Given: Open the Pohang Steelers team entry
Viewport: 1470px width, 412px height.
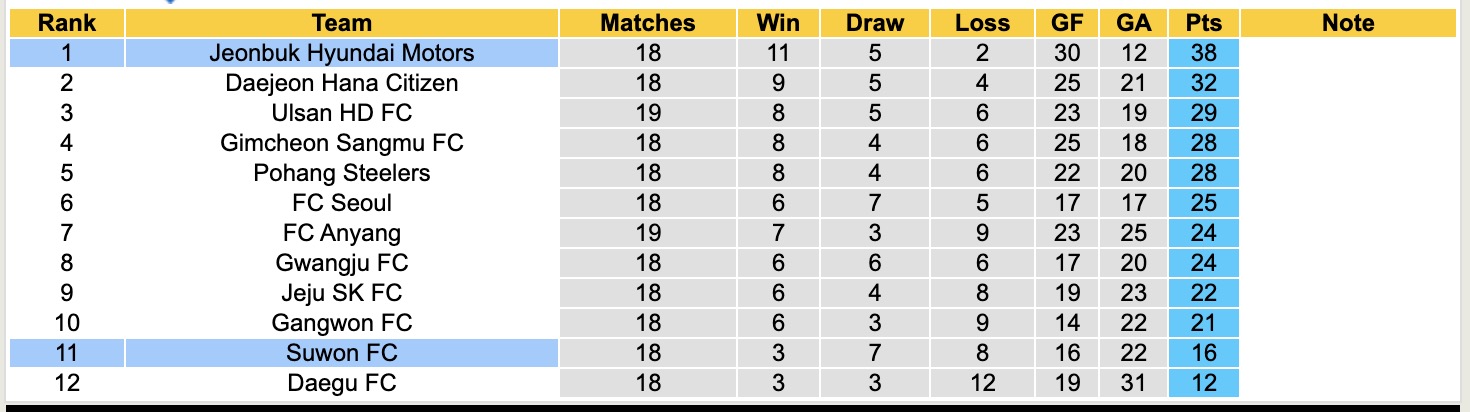Looking at the screenshot, I should [x=342, y=173].
